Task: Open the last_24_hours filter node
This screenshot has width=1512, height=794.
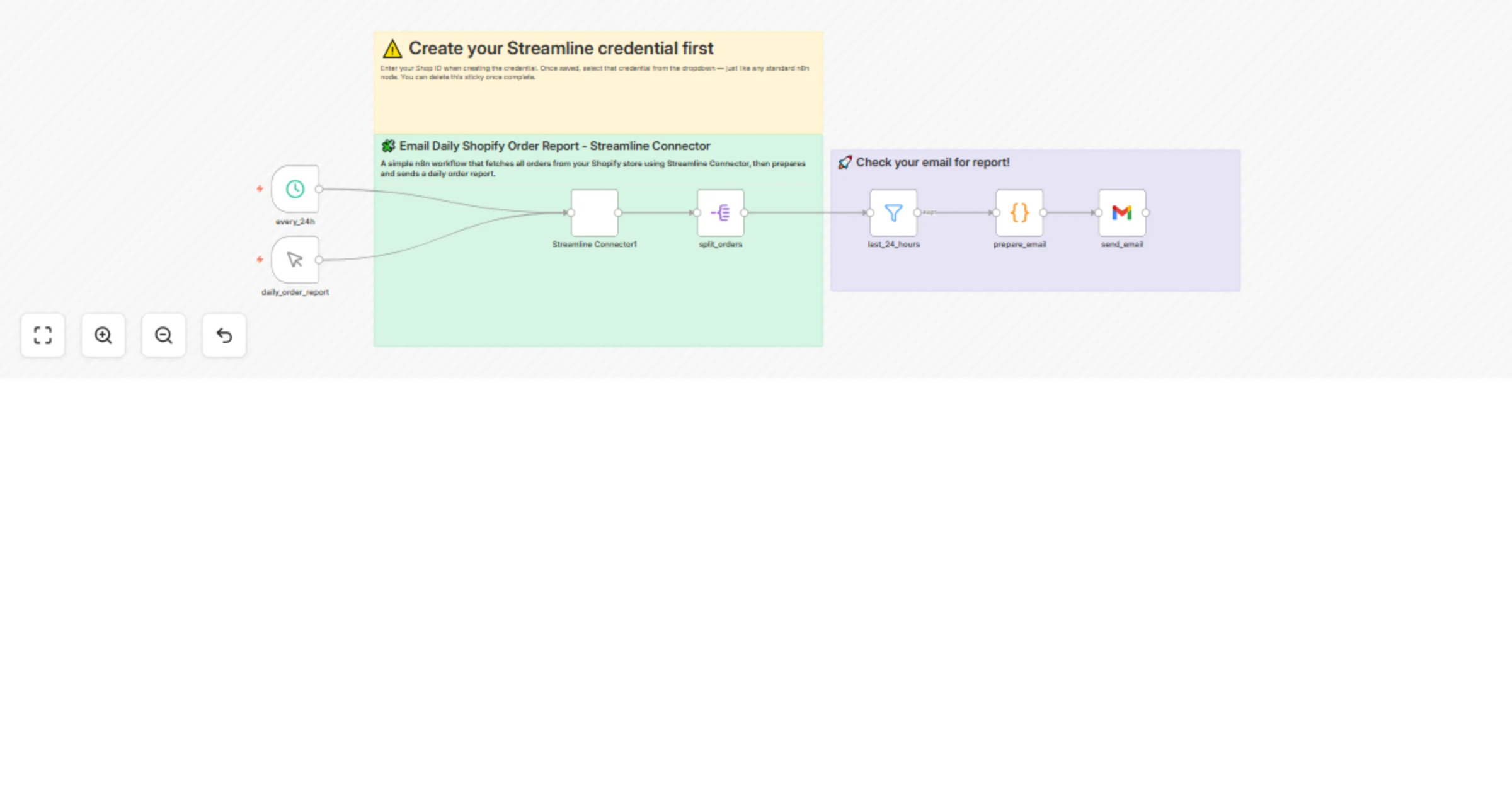Action: pyautogui.click(x=893, y=213)
